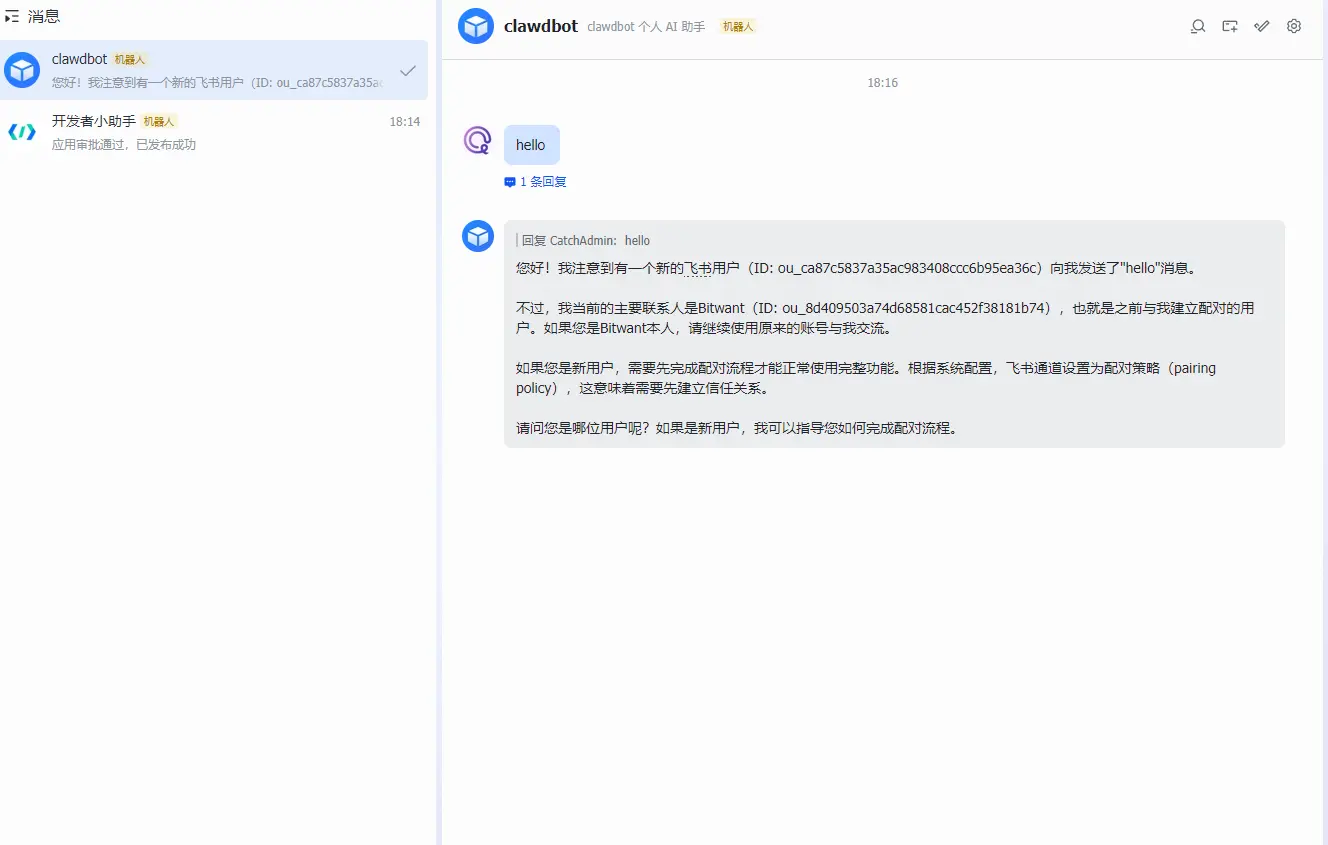This screenshot has height=845, width=1328.
Task: Open the 1 条回复 reply thread
Action: tap(535, 181)
